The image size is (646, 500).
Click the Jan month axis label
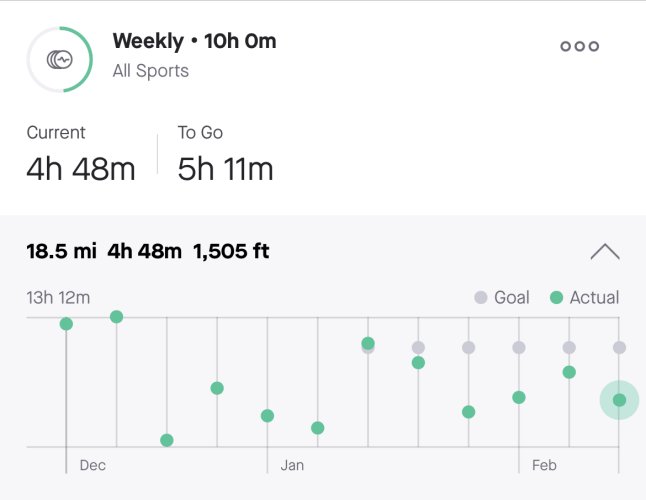click(x=292, y=465)
